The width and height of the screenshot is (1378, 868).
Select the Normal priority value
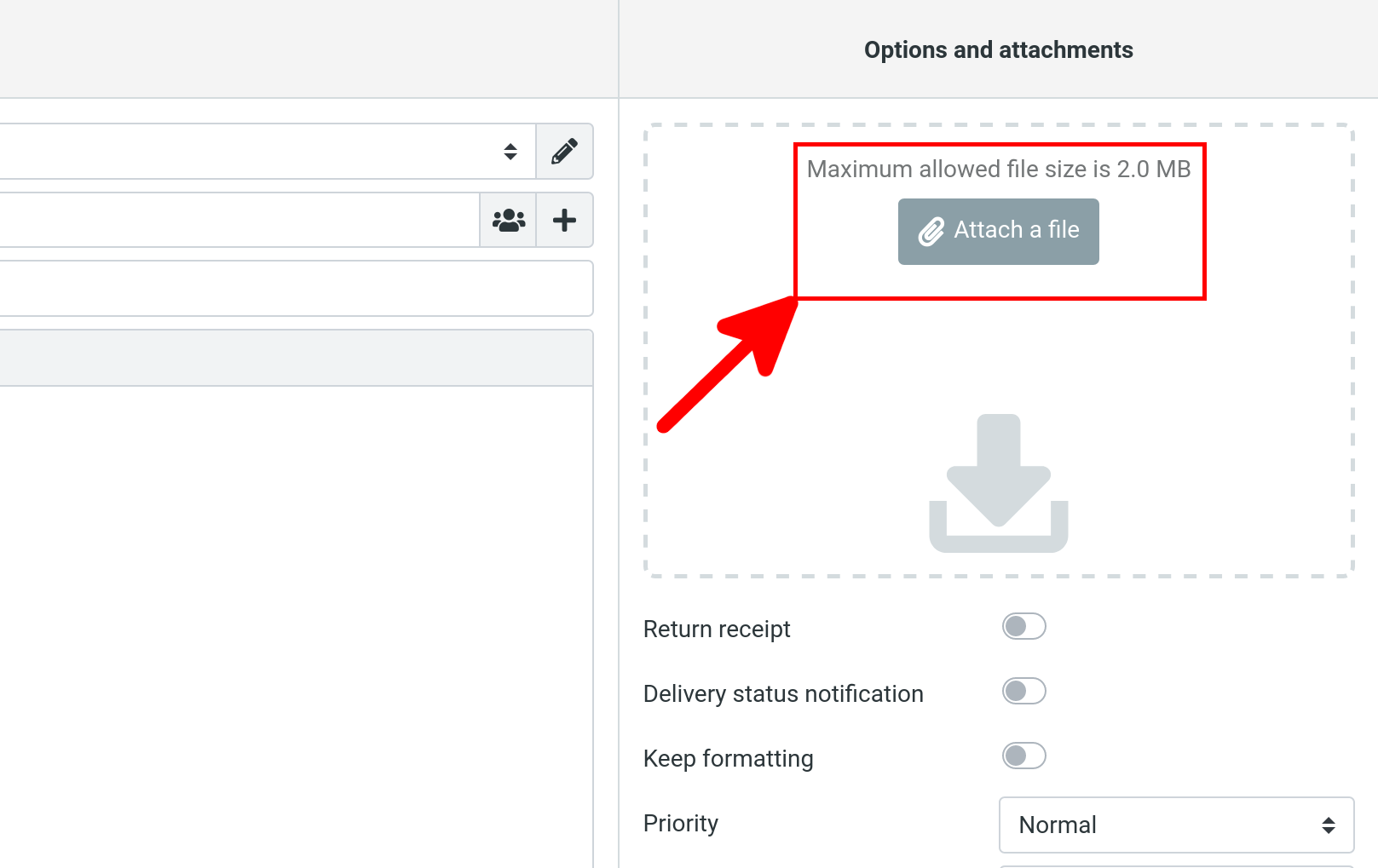pyautogui.click(x=1057, y=825)
